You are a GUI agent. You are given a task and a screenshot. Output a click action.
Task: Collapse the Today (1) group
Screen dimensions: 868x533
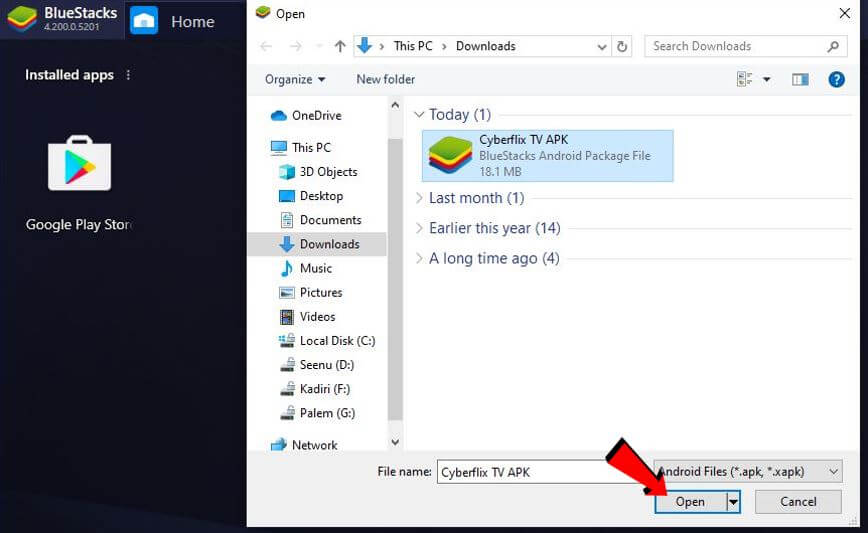coord(419,115)
